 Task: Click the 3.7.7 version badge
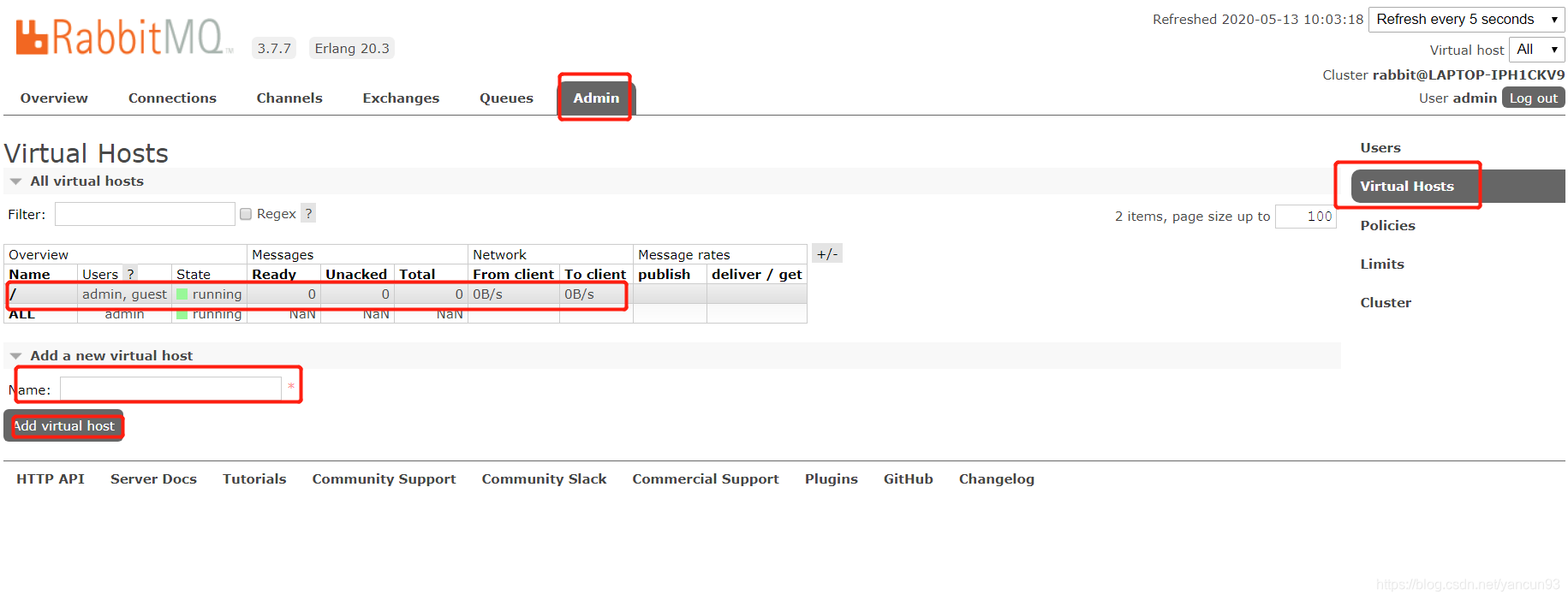pos(274,48)
